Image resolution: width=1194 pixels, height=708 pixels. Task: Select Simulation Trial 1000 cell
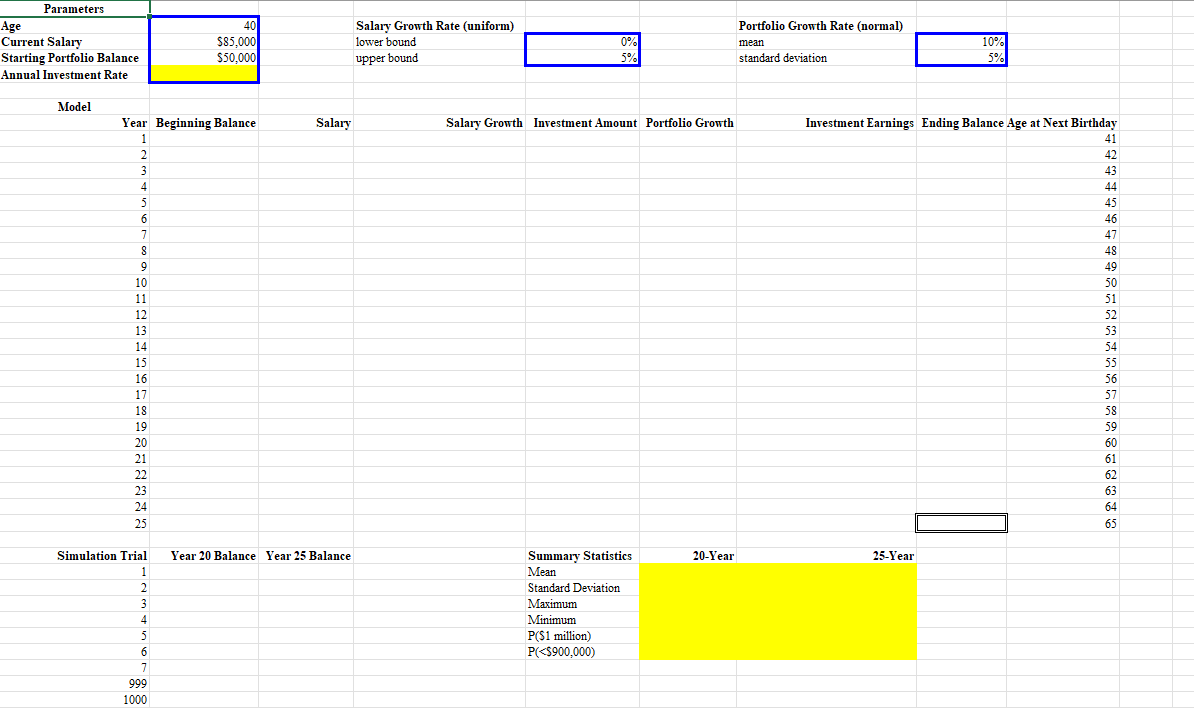75,700
